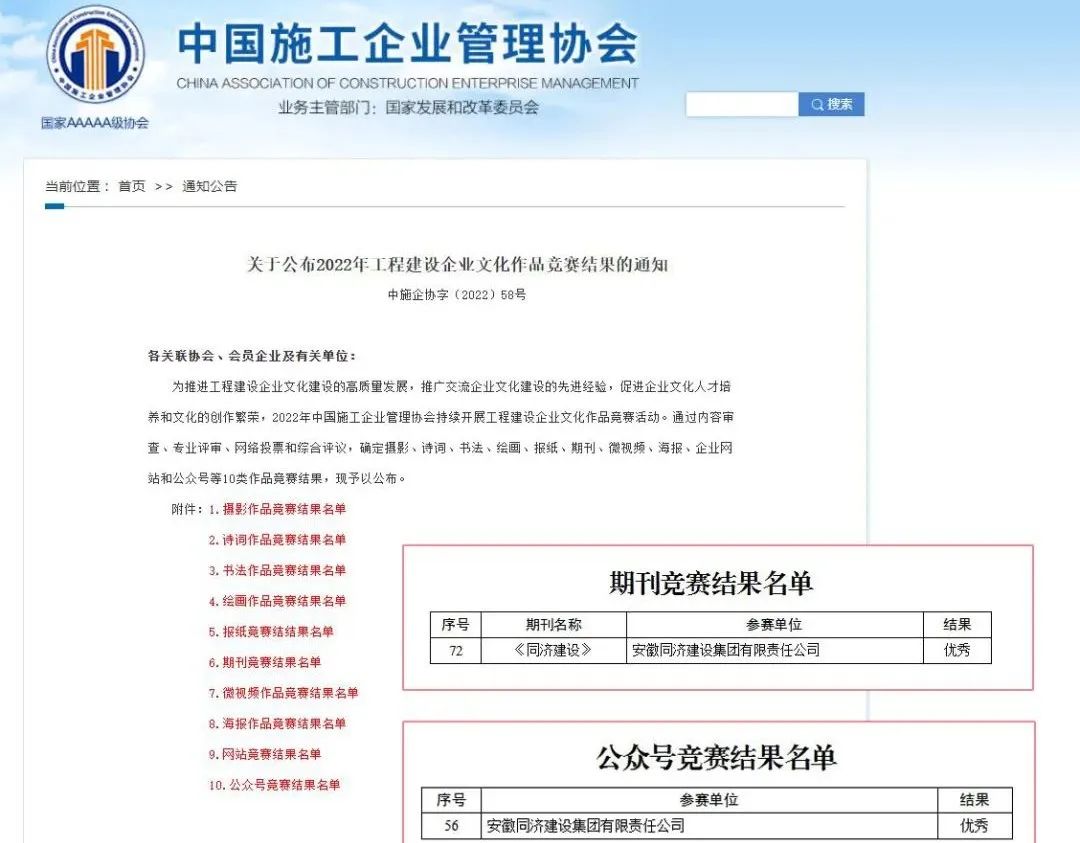Click the notice headline about 2022 竞赛结果
The image size is (1080, 843).
pos(456,265)
